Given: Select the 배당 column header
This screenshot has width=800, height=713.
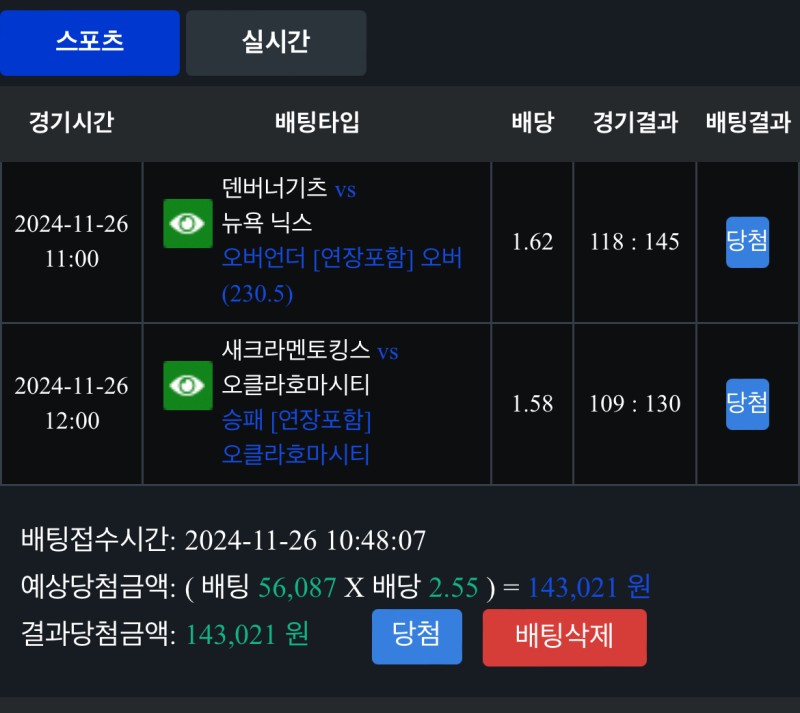Looking at the screenshot, I should pos(532,123).
